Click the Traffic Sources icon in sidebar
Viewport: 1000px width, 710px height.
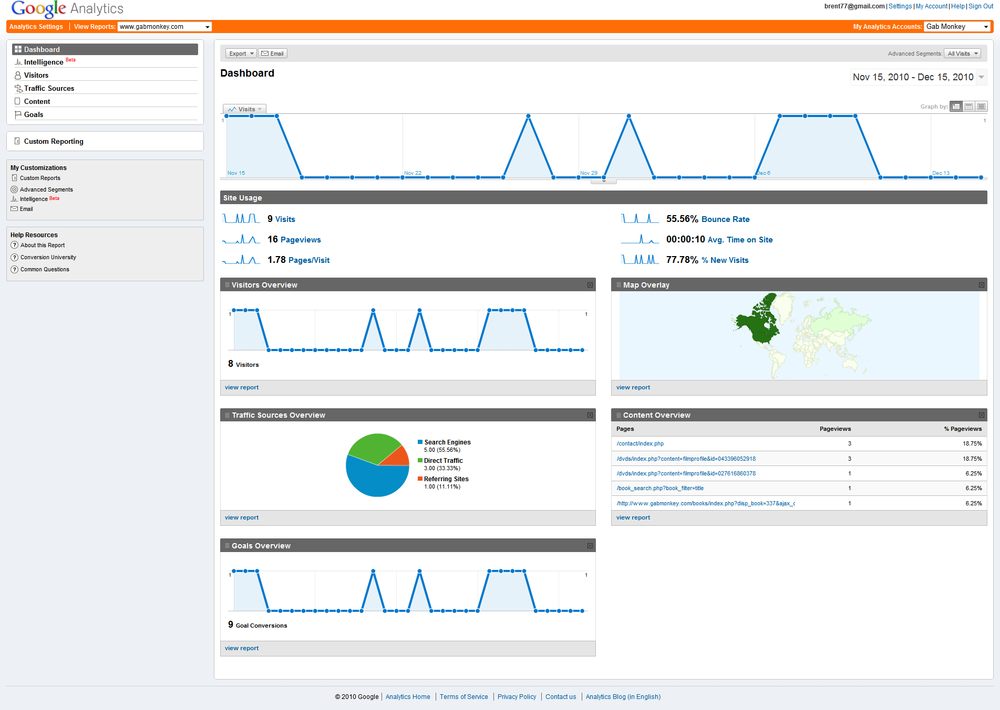[18, 89]
